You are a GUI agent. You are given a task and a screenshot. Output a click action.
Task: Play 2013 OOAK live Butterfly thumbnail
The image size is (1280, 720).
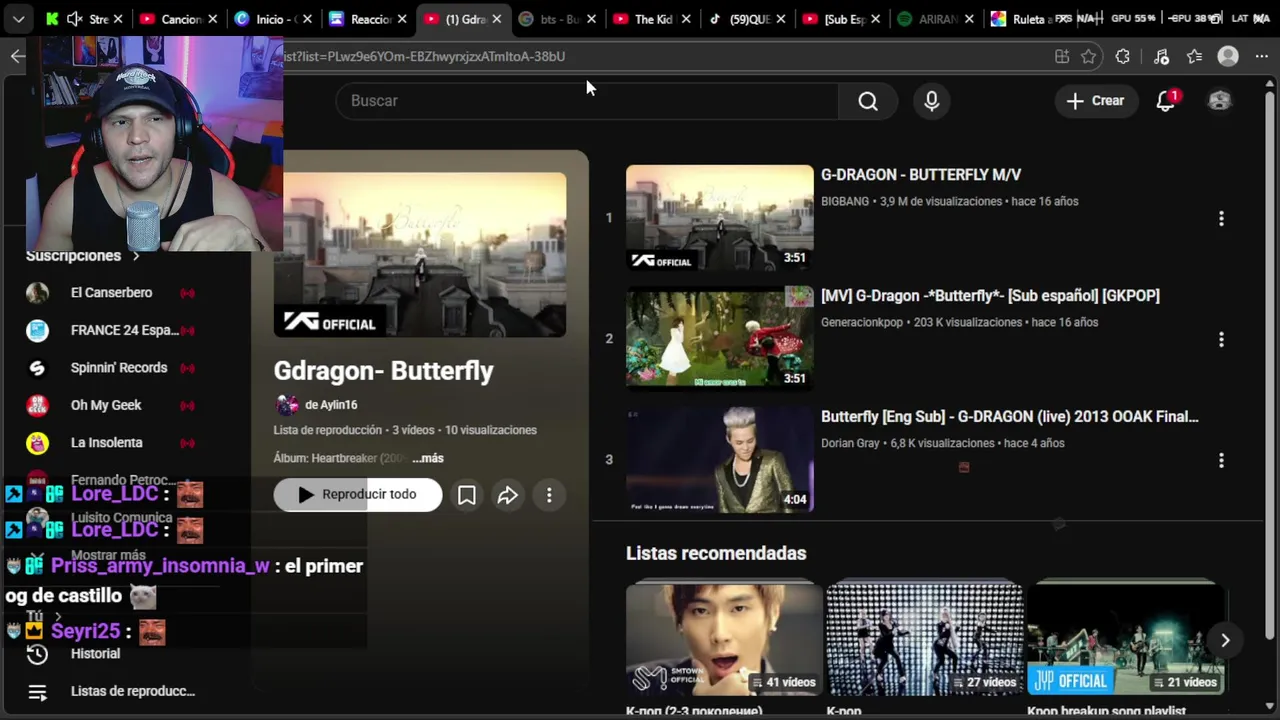[720, 460]
